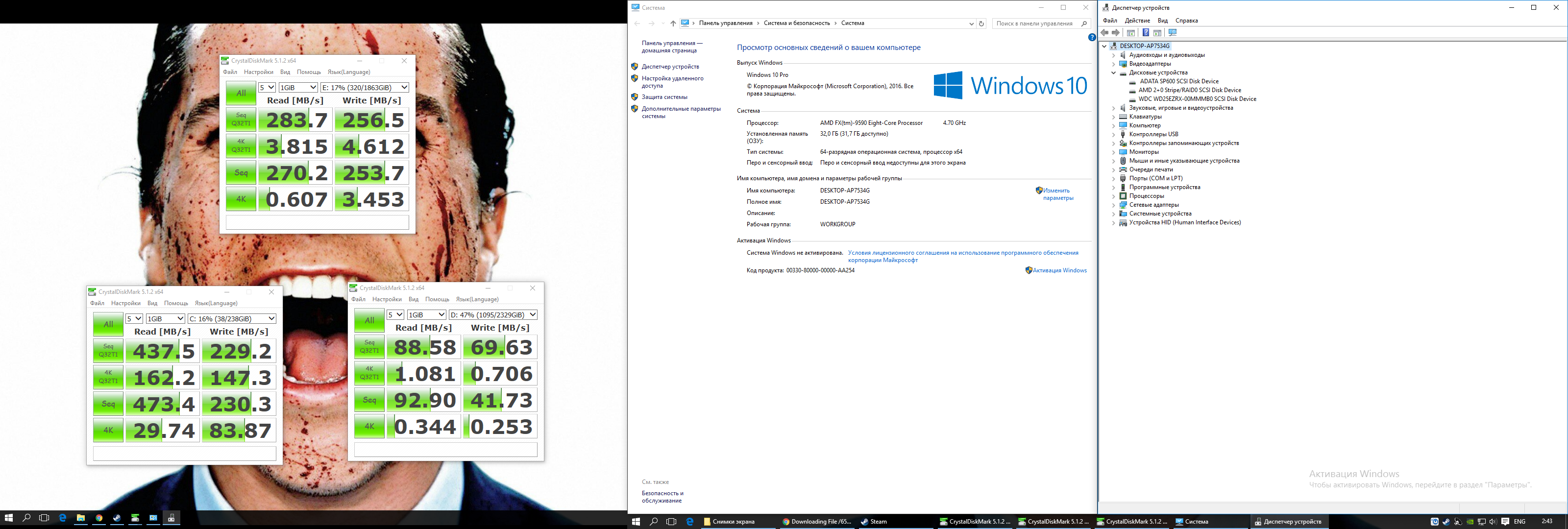Open the 1GiB test size dropdown for drive E:
This screenshot has width=1568, height=529.
point(298,88)
